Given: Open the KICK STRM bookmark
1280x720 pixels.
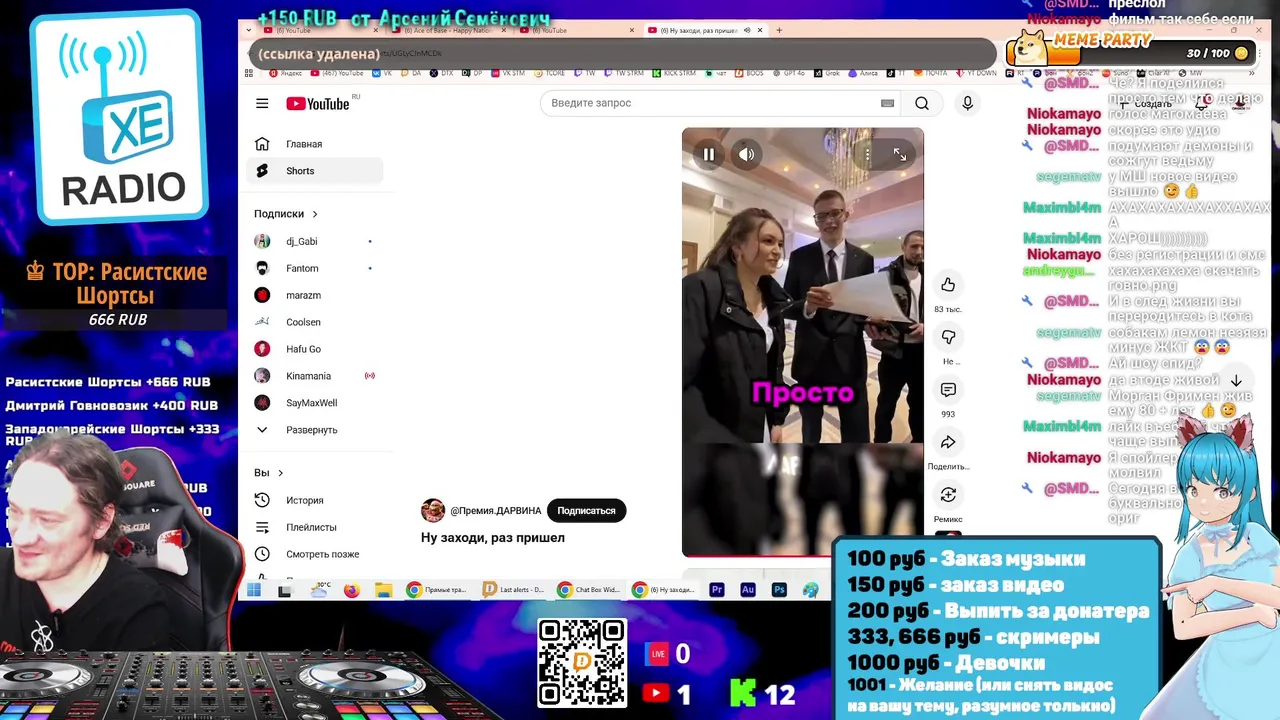Looking at the screenshot, I should click(673, 73).
